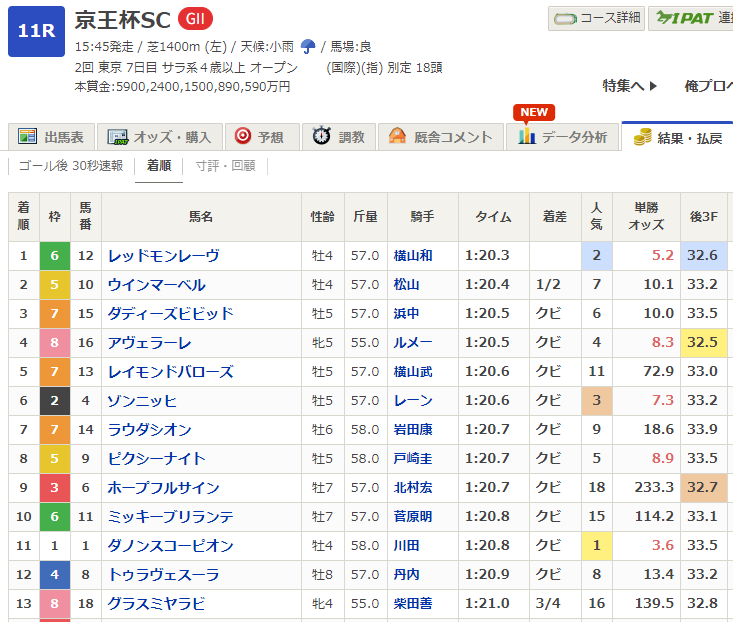Open jockey 川田 profile
733x622 pixels.
tap(407, 545)
